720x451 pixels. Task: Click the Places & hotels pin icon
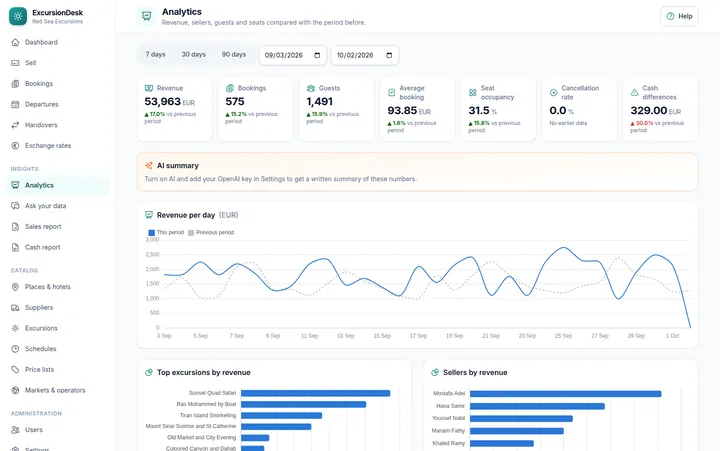pyautogui.click(x=15, y=287)
